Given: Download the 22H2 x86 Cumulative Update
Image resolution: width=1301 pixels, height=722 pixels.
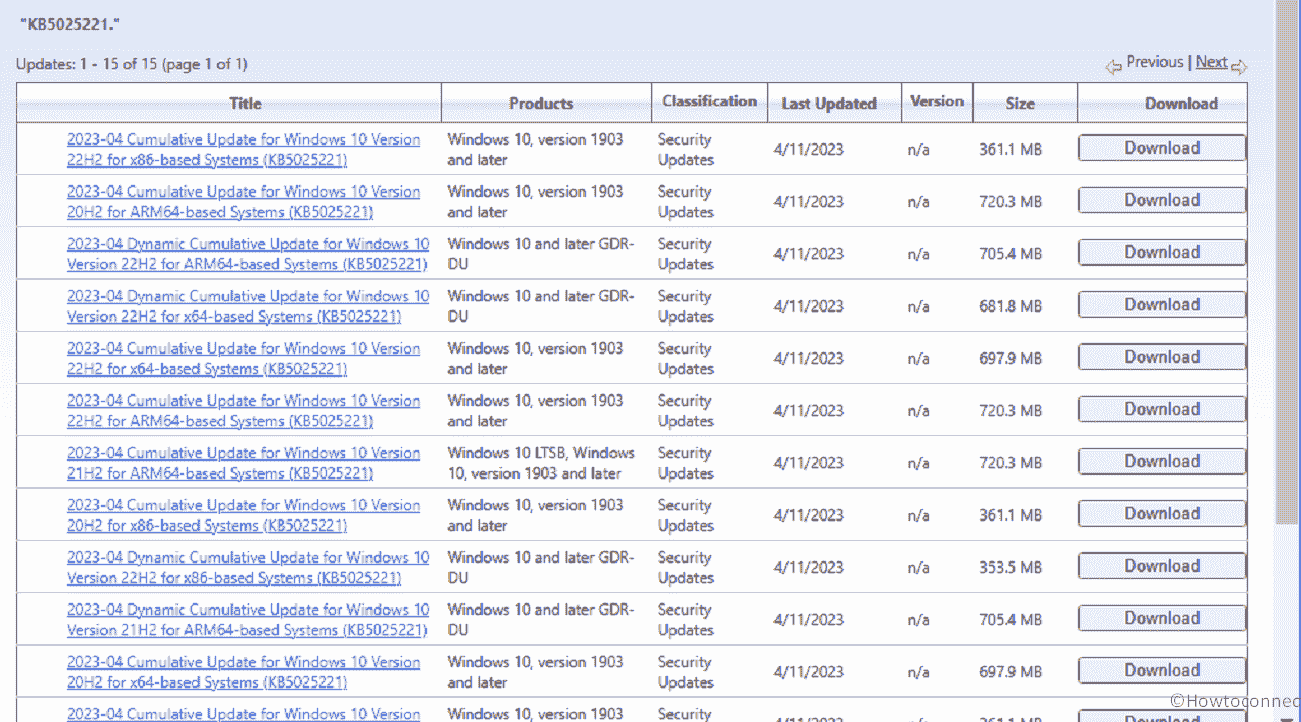Looking at the screenshot, I should pos(1162,148).
